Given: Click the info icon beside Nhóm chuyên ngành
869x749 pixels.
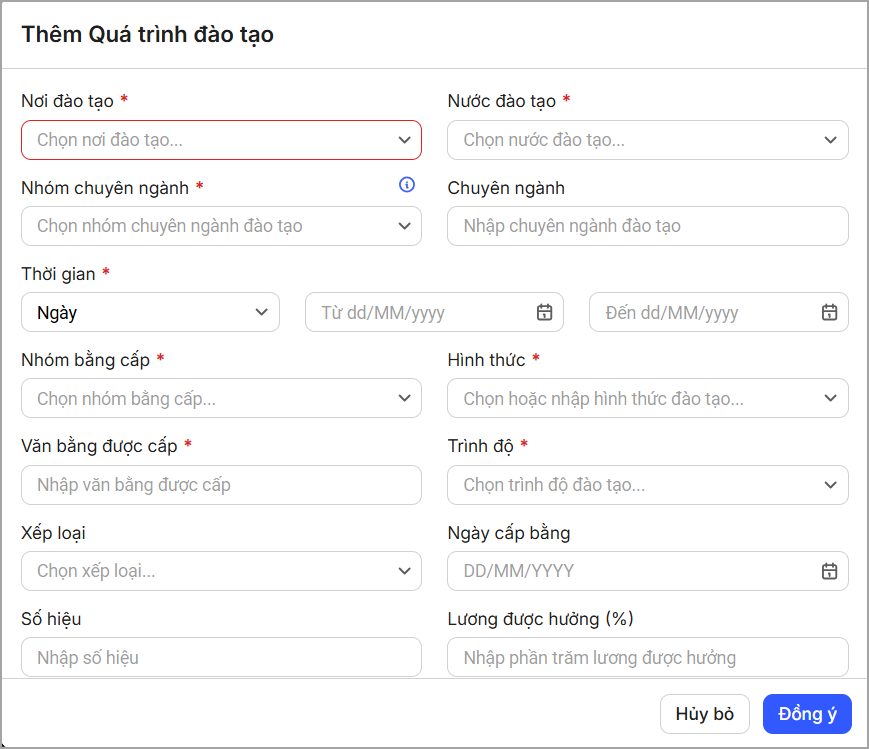Looking at the screenshot, I should coord(406,185).
